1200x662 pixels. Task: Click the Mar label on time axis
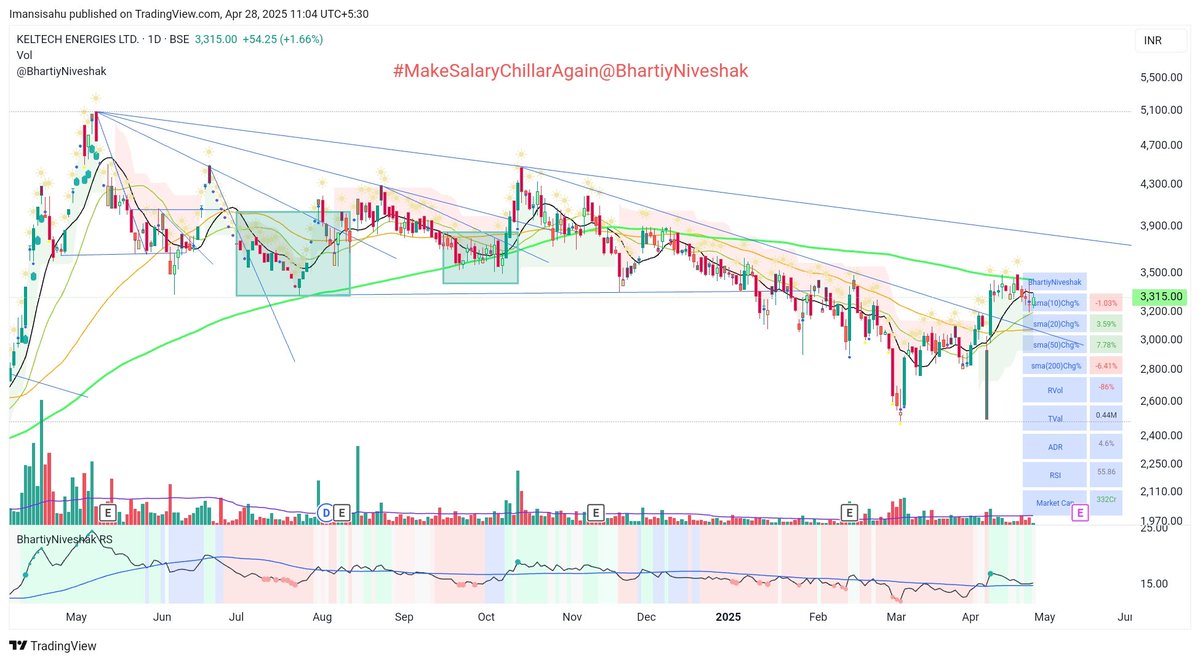(896, 617)
